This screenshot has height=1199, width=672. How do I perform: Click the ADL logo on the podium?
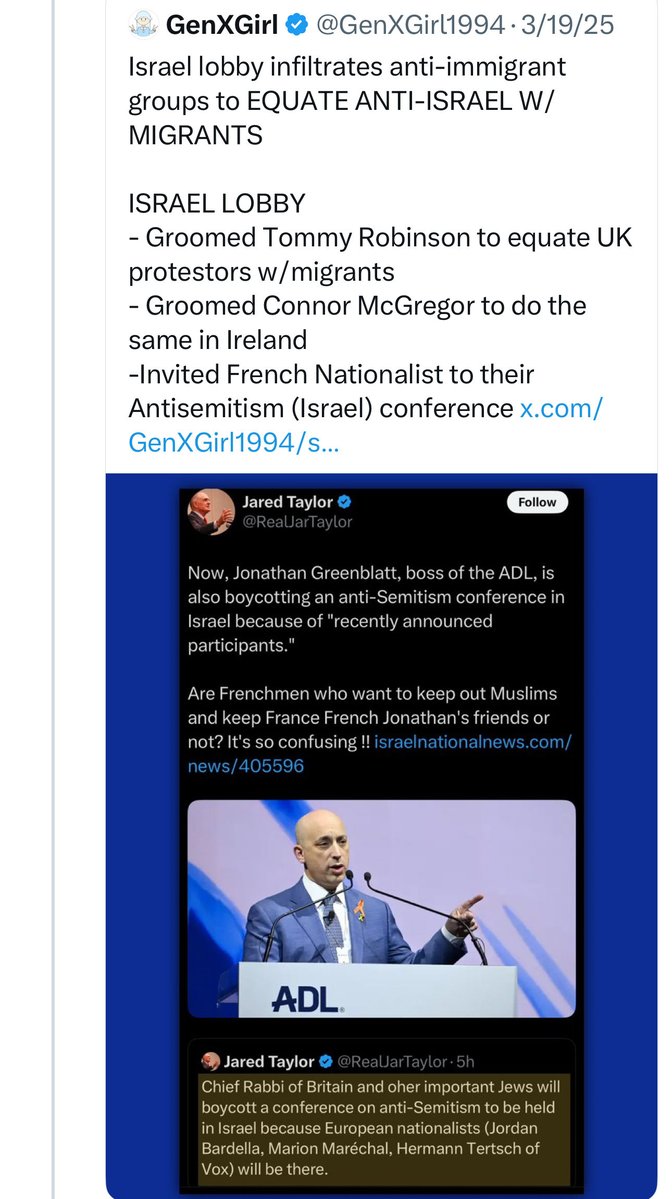[x=304, y=998]
